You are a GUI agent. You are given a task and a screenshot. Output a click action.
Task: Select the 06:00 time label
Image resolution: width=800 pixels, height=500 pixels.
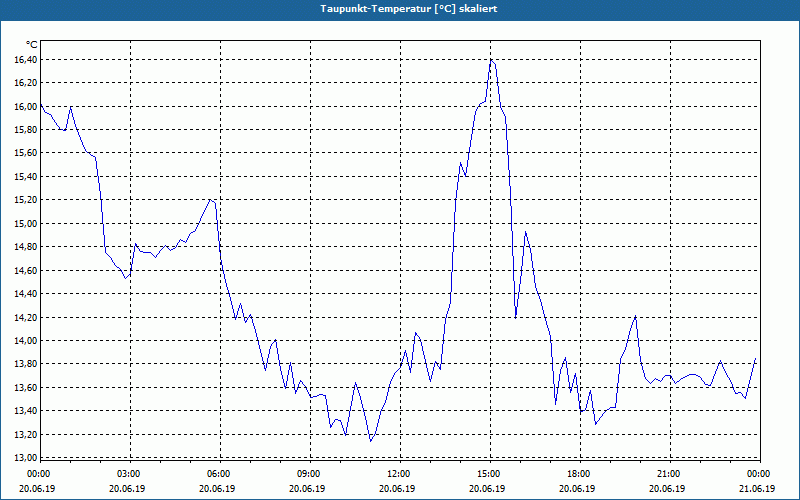[x=219, y=474]
